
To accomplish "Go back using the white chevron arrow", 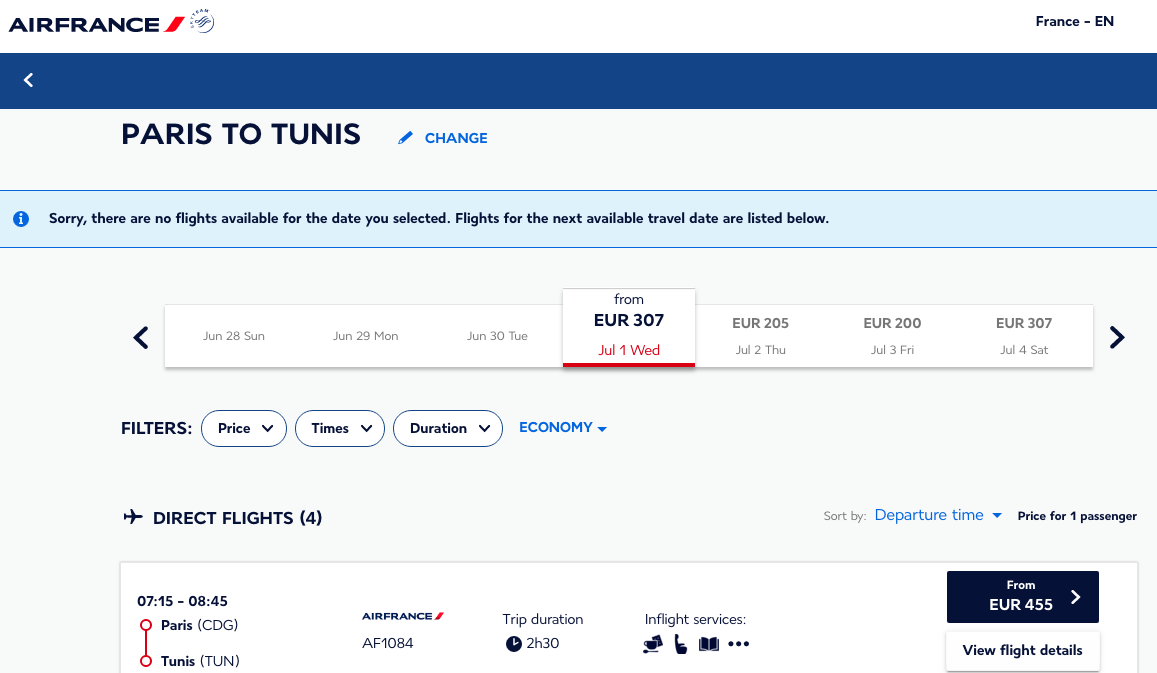I will pyautogui.click(x=29, y=80).
